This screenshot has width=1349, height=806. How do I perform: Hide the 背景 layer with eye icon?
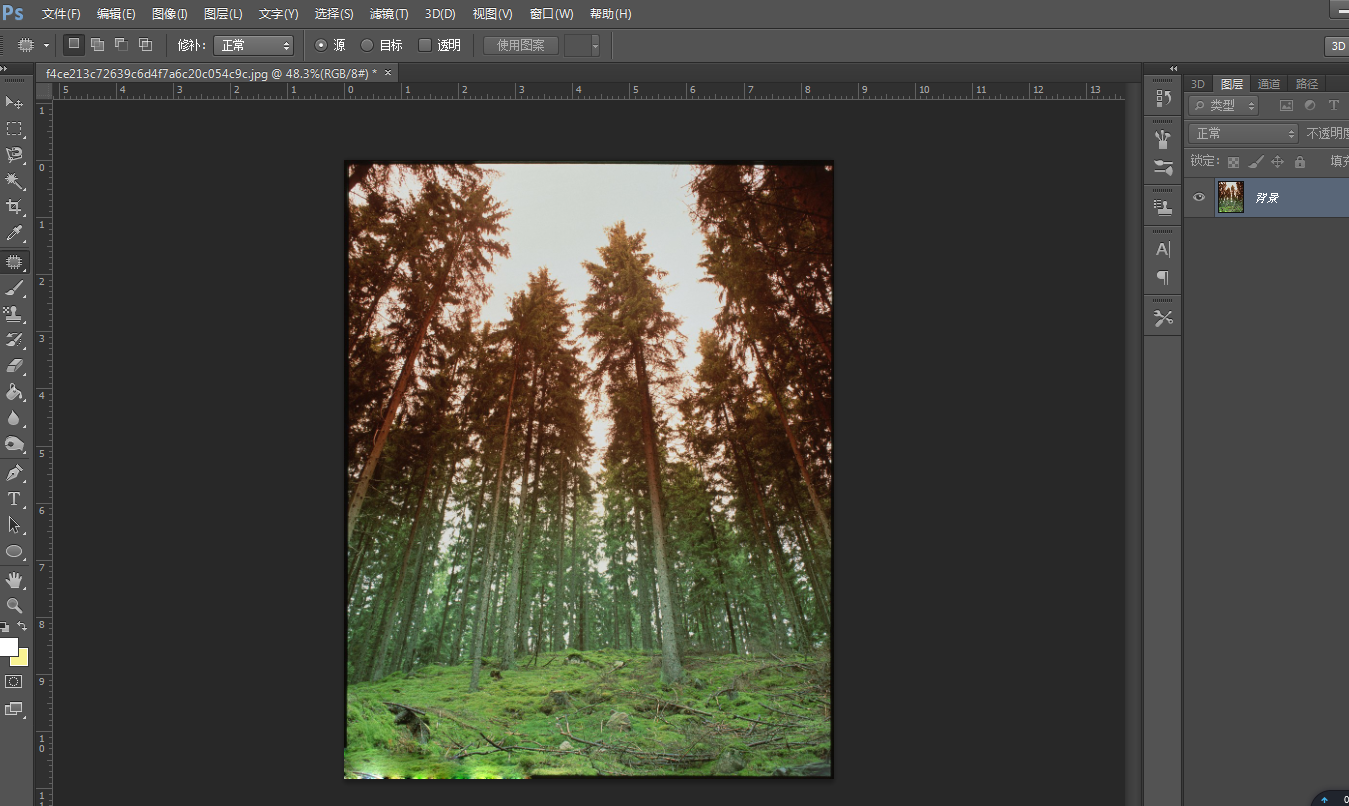[1199, 197]
